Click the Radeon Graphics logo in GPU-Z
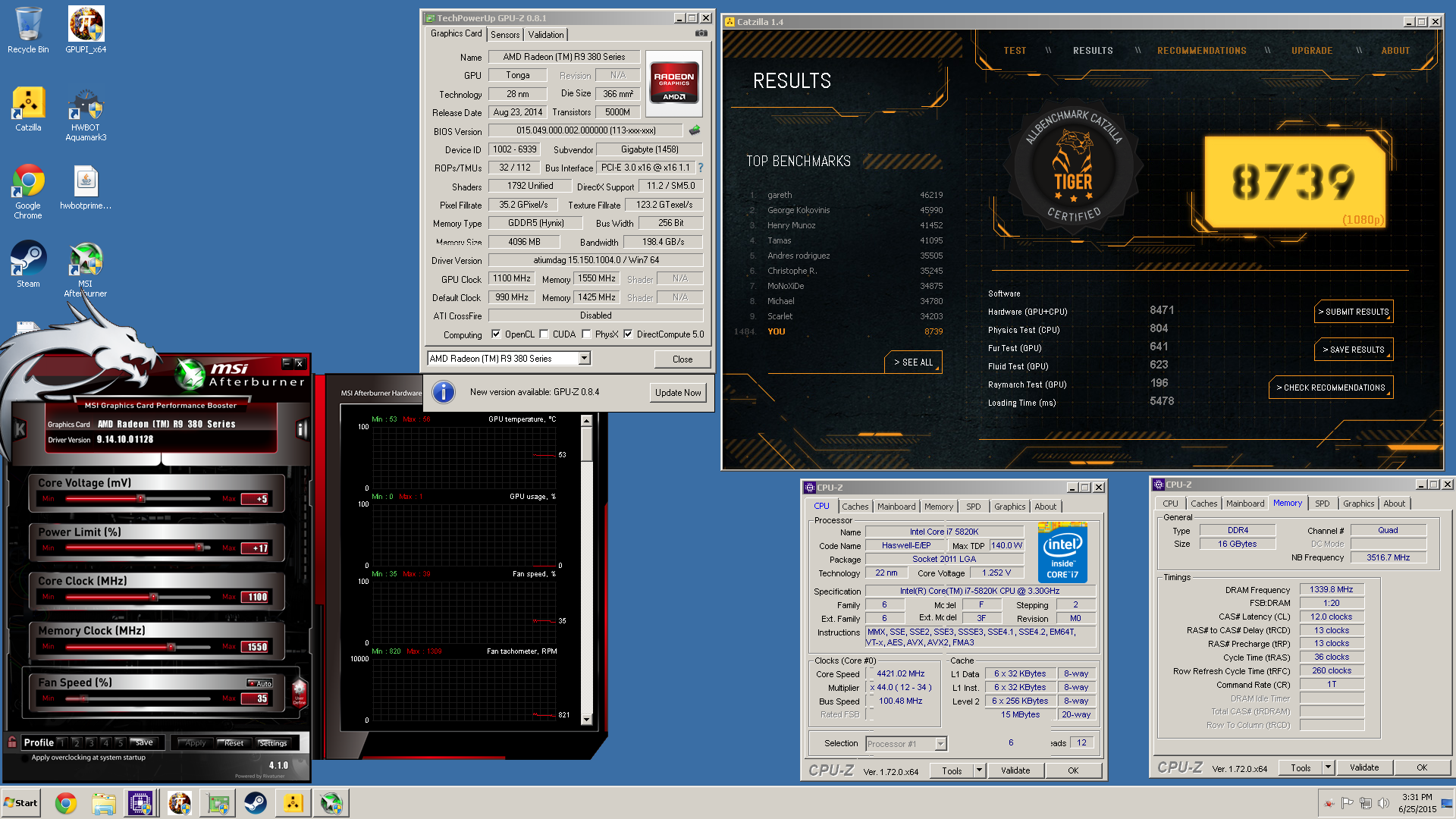This screenshot has width=1456, height=819. (674, 83)
